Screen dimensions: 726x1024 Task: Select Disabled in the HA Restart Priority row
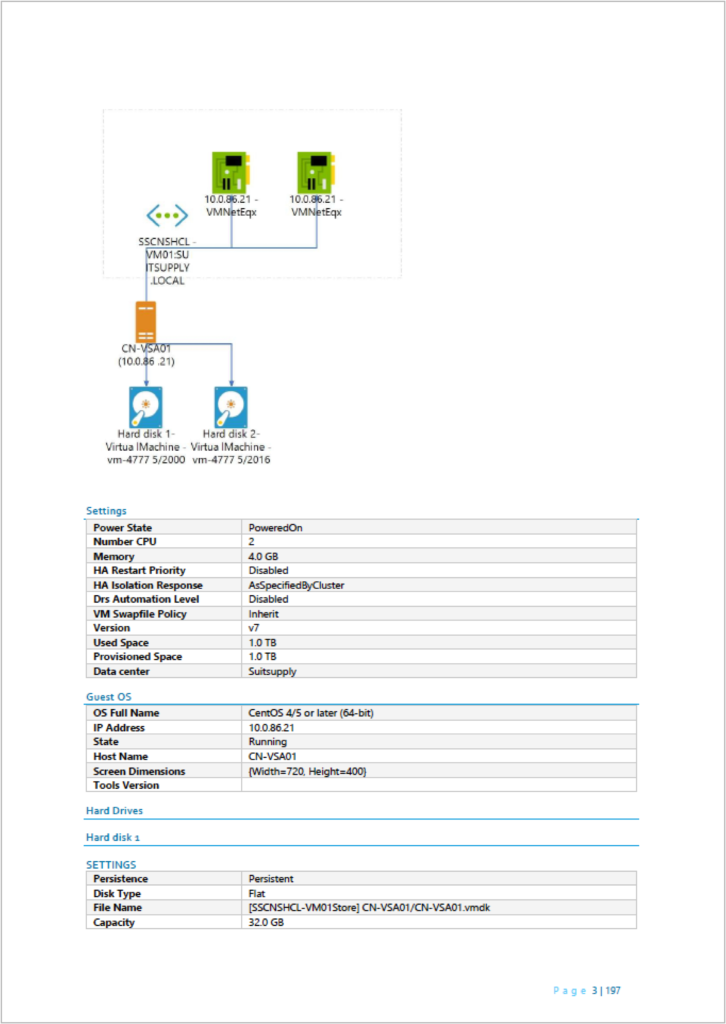coord(268,570)
